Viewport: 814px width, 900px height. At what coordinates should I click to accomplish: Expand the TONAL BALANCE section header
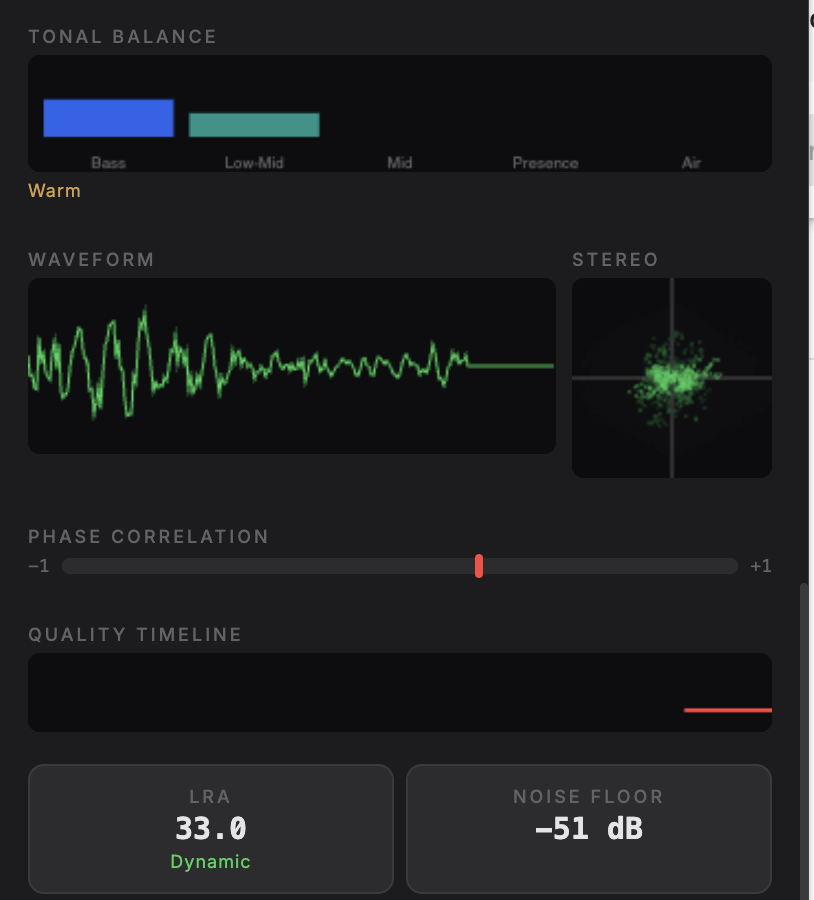pos(122,36)
